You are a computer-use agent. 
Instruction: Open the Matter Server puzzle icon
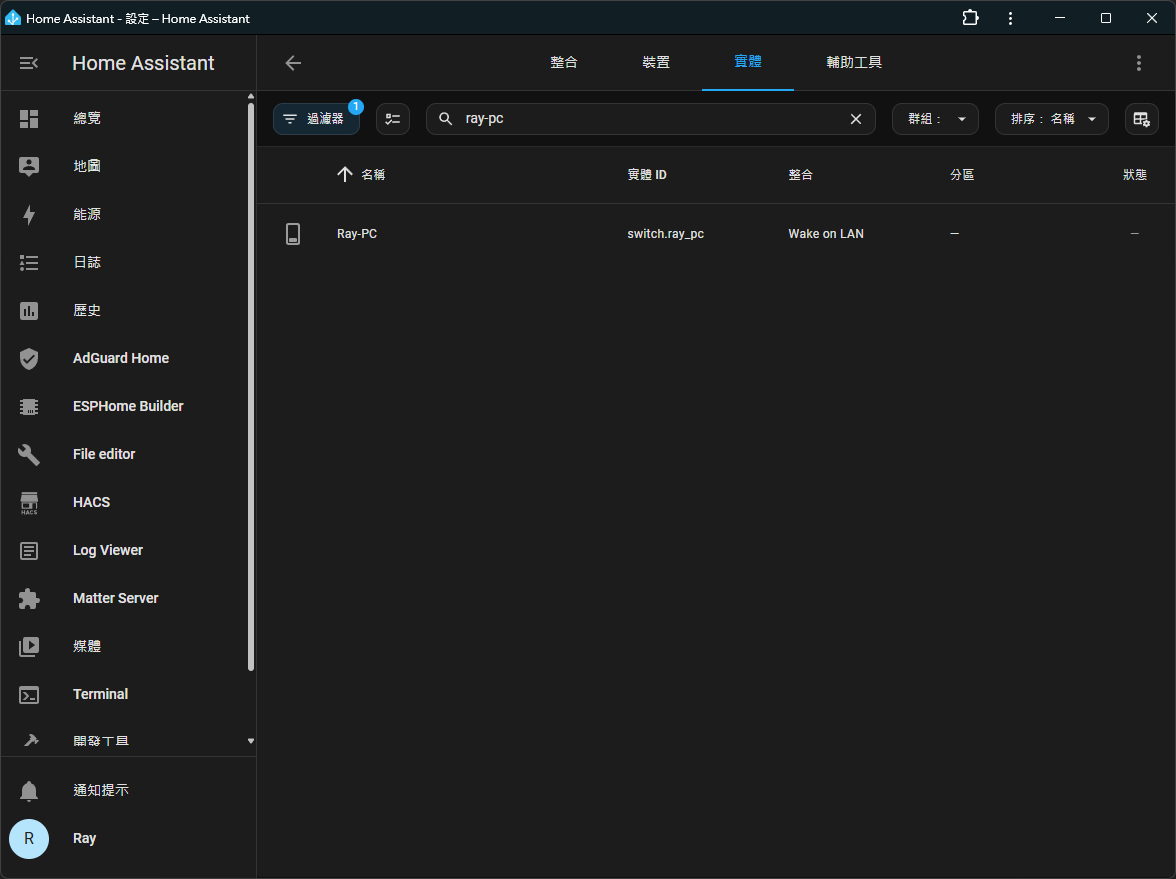point(28,598)
